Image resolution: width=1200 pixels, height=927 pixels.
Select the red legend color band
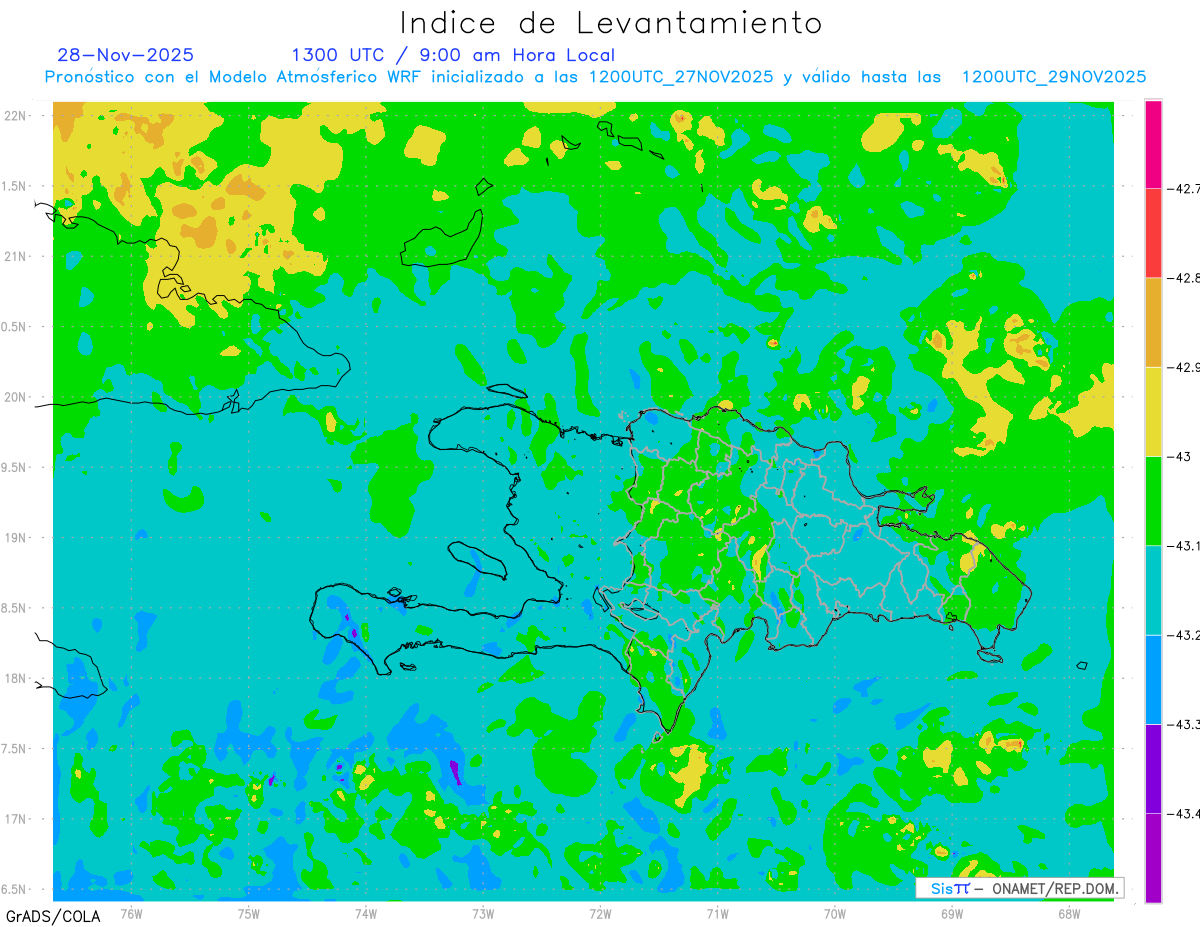pyautogui.click(x=1153, y=233)
